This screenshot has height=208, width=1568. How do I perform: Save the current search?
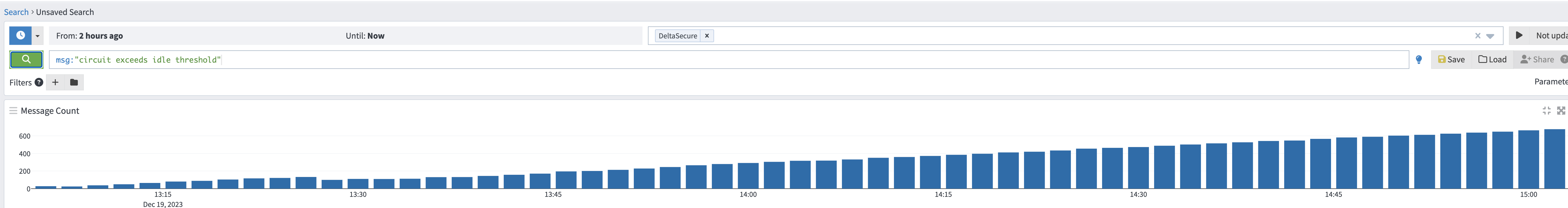pos(1451,60)
